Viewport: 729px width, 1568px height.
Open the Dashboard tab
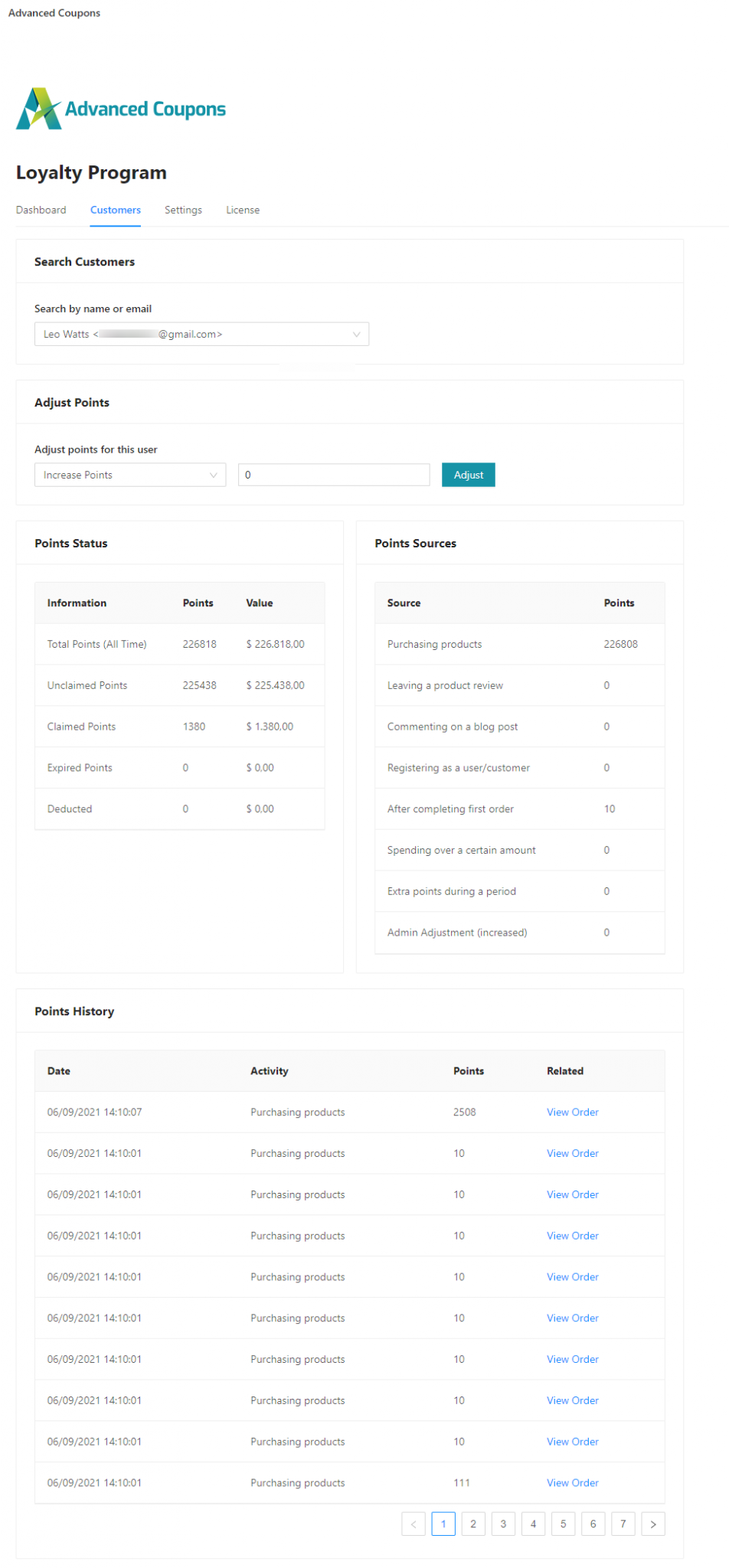point(41,210)
